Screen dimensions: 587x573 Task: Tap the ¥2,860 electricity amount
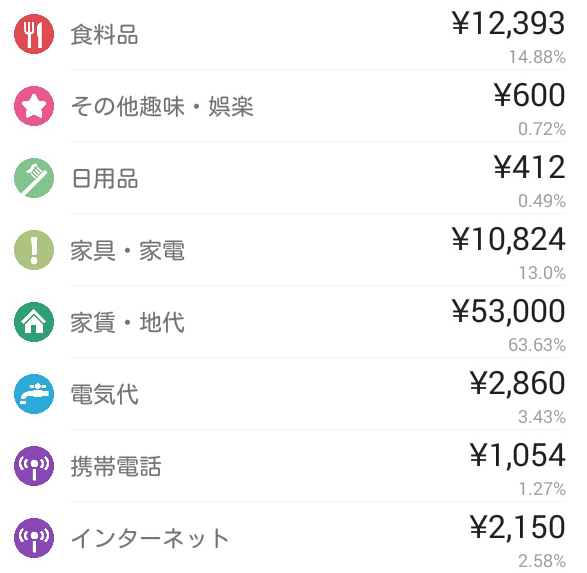tap(517, 384)
